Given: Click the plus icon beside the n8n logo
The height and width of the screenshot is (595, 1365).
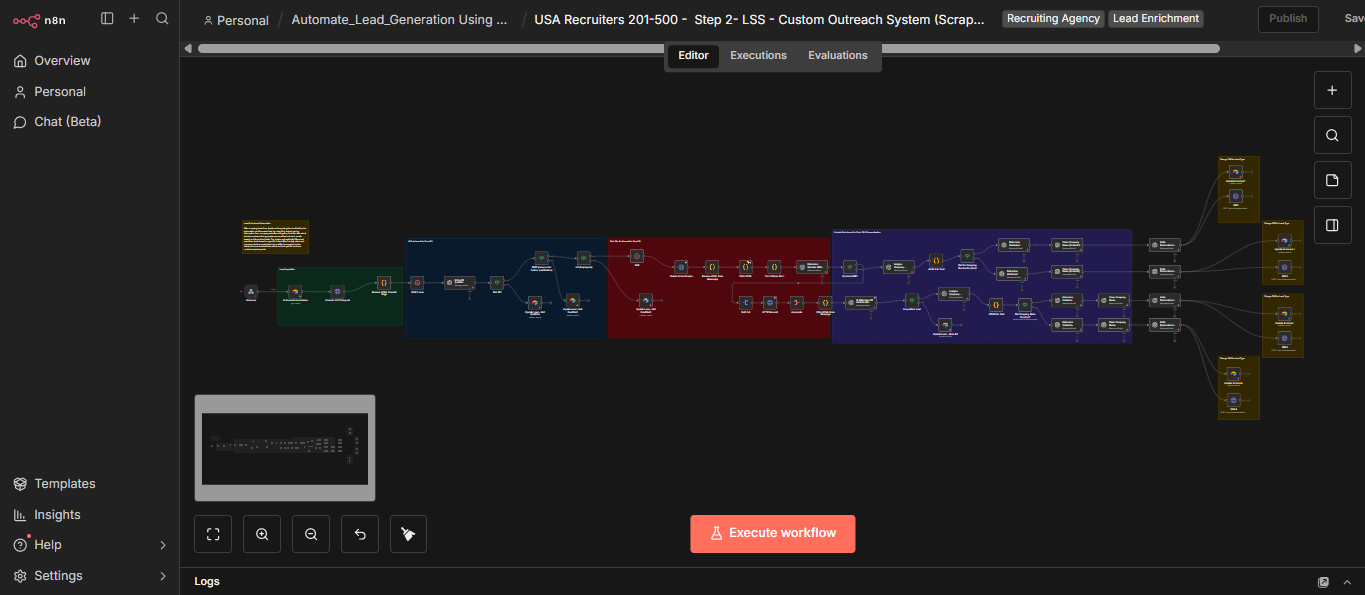Looking at the screenshot, I should (x=134, y=18).
